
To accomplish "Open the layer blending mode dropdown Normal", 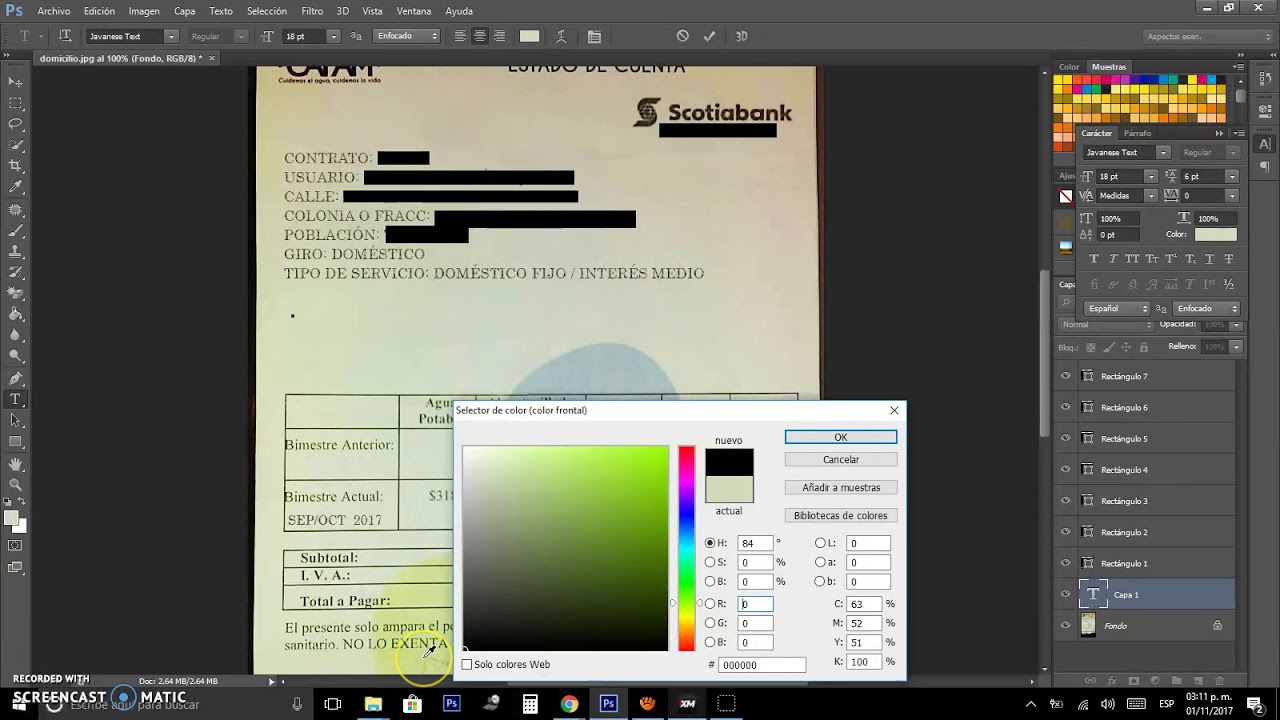I will coord(1103,324).
